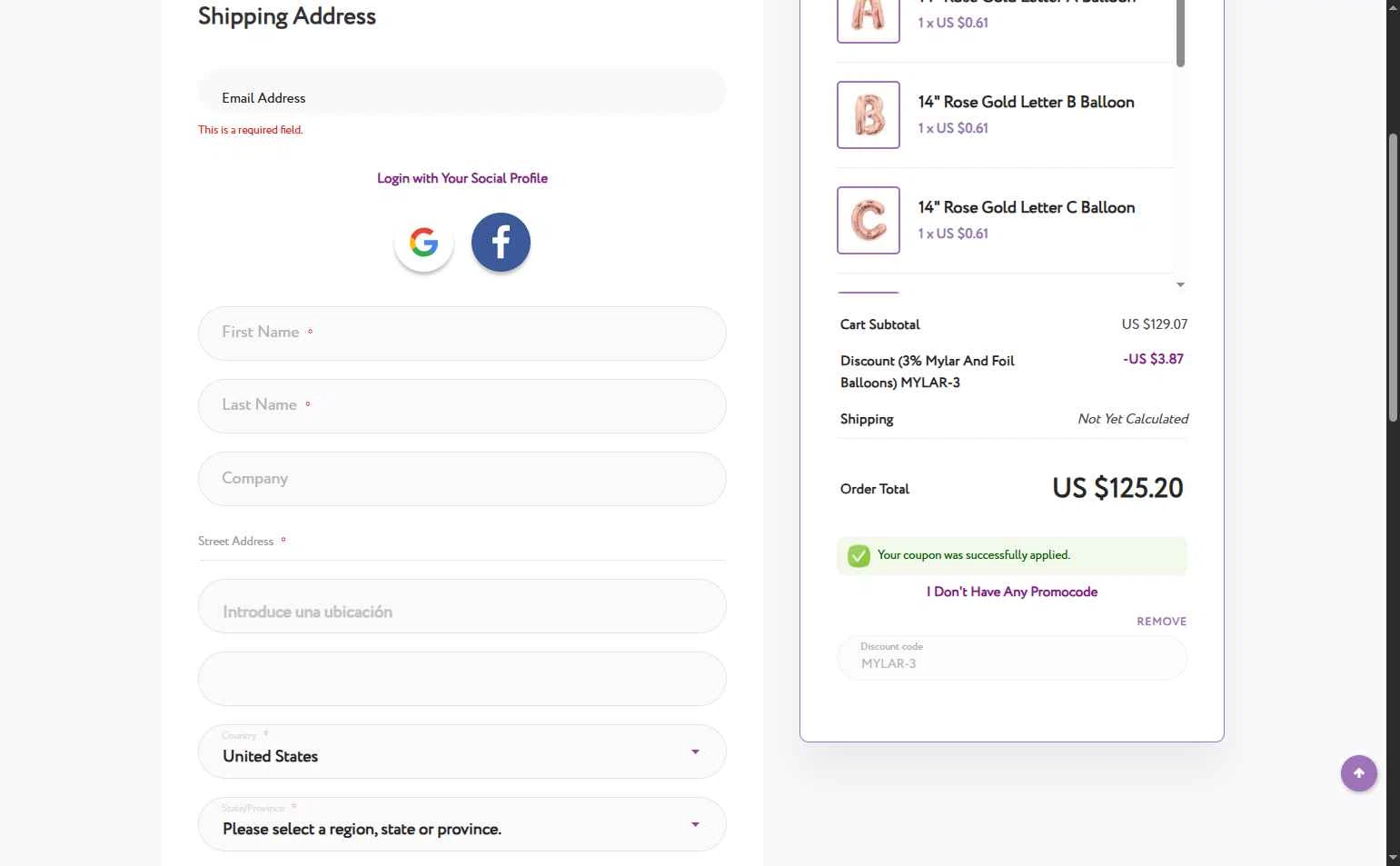The width and height of the screenshot is (1400, 866).
Task: Click the Shipping Address heading
Action: [287, 16]
